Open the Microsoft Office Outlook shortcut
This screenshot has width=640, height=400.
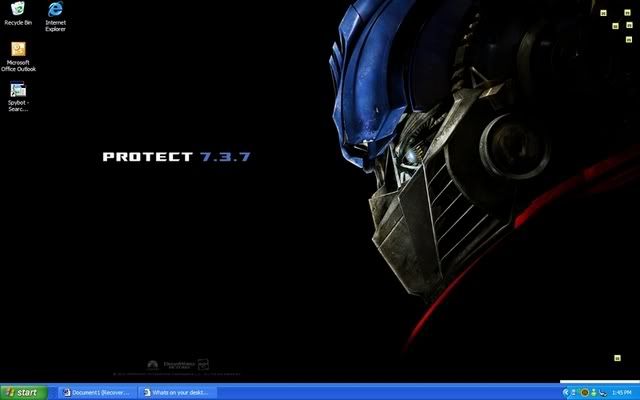18,57
